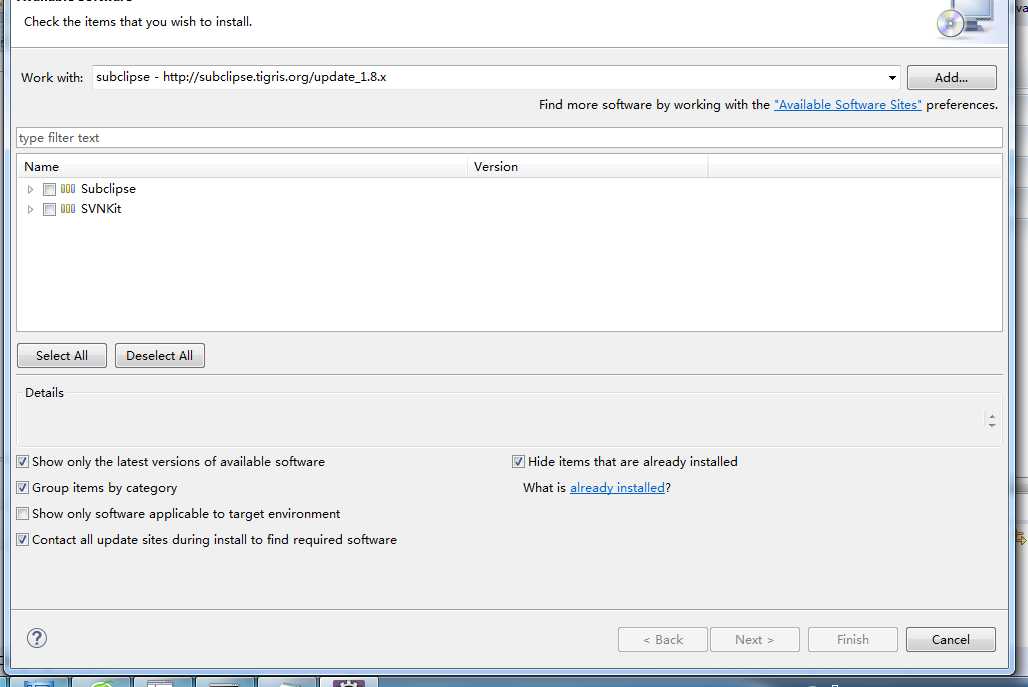Click the Subclipse category icon
1028x687 pixels.
(68, 189)
